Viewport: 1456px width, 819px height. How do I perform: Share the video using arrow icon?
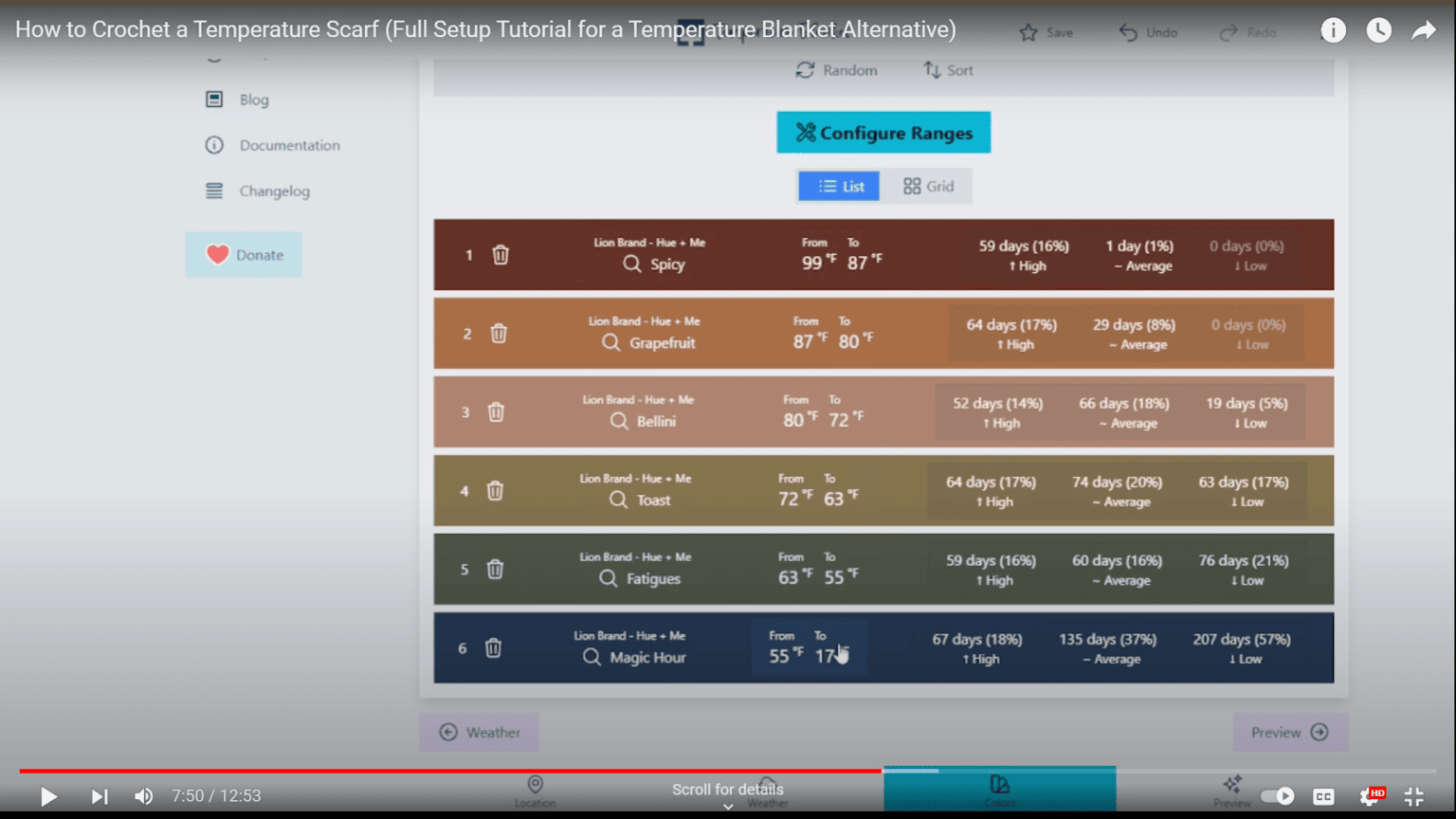pyautogui.click(x=1423, y=31)
